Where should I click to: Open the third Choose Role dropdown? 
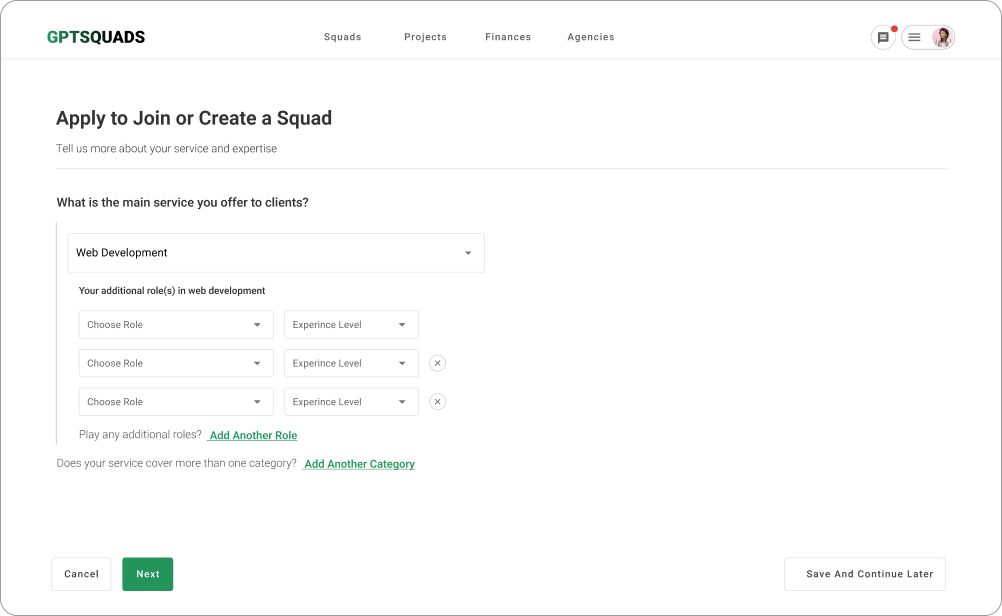pyautogui.click(x=176, y=402)
